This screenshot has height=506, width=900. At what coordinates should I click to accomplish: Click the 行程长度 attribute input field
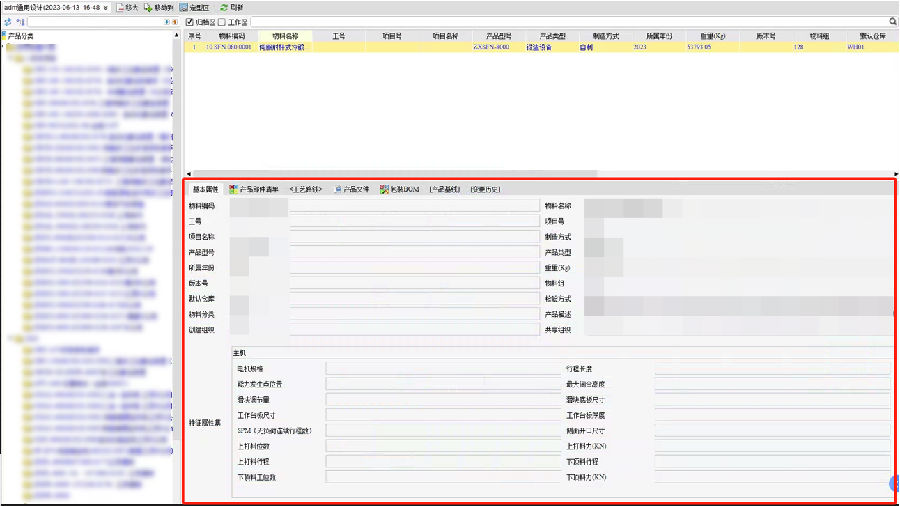tap(772, 368)
